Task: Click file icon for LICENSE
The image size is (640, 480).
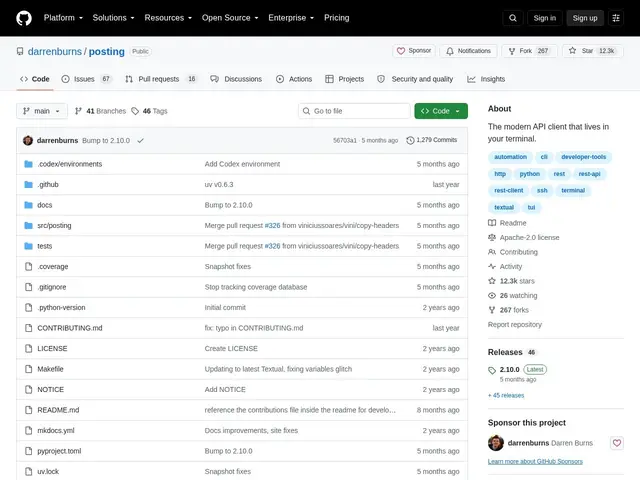Action: coord(28,349)
